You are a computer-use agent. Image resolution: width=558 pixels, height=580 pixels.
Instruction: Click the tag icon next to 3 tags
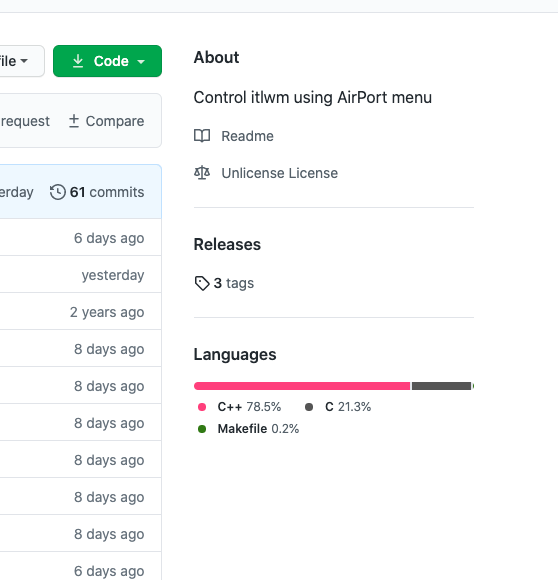pos(202,283)
